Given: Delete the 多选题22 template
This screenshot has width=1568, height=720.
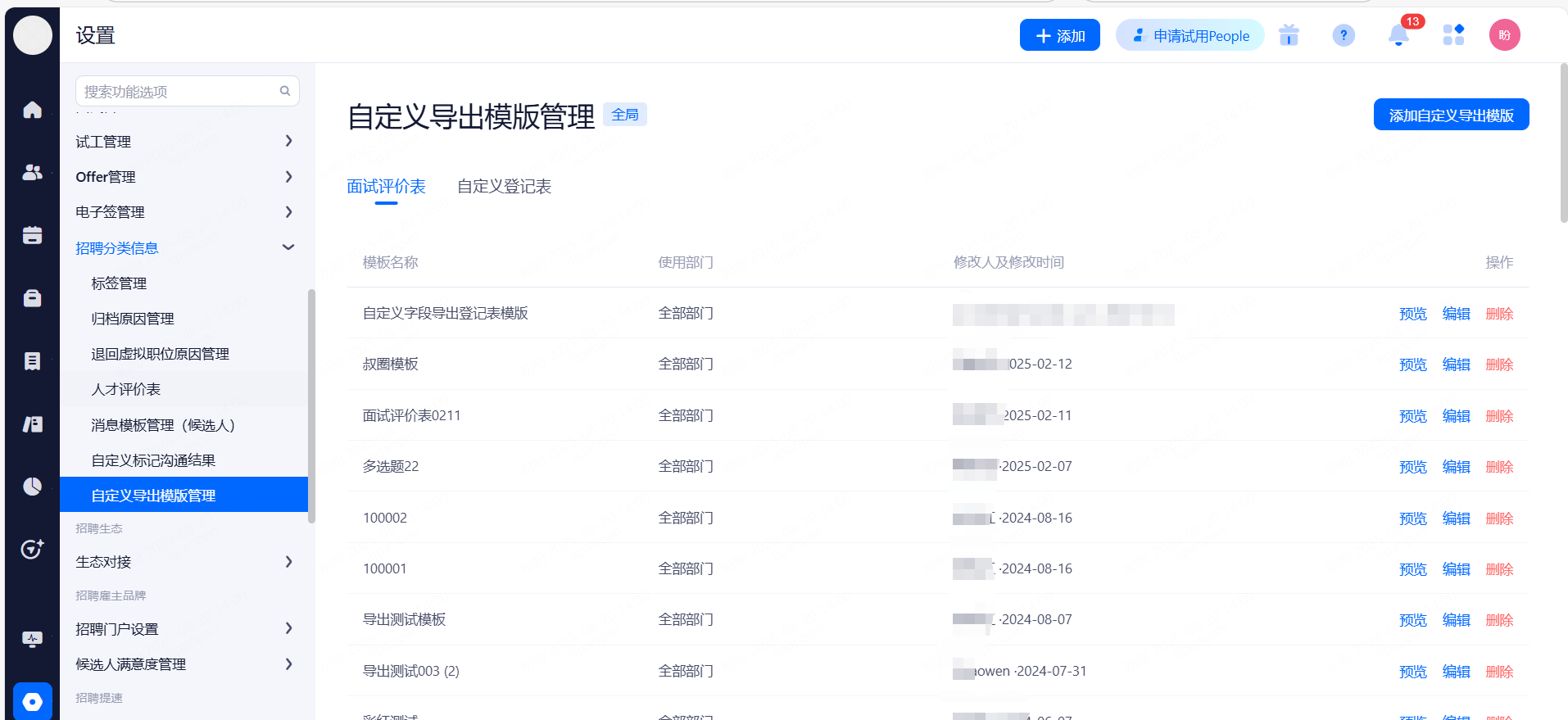Looking at the screenshot, I should coord(1499,467).
